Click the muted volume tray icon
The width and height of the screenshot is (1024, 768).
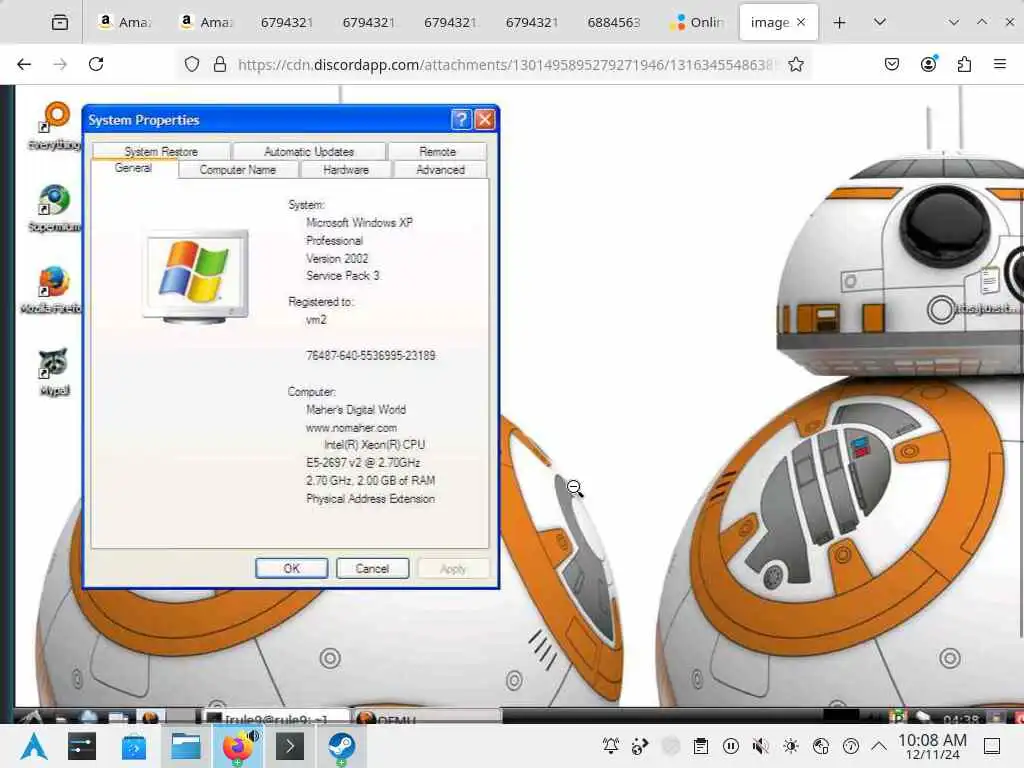click(761, 746)
